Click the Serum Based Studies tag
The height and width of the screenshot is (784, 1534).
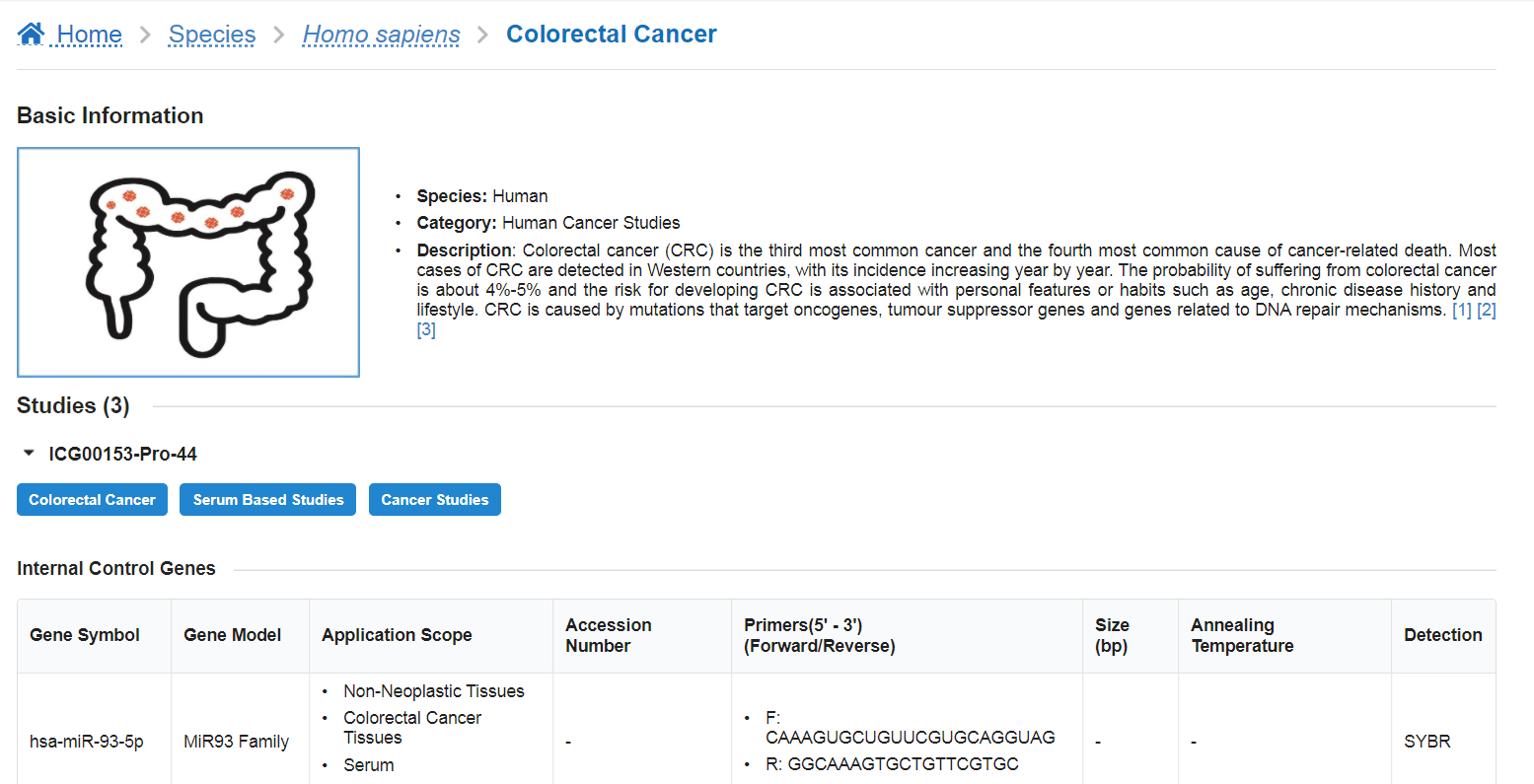tap(268, 500)
